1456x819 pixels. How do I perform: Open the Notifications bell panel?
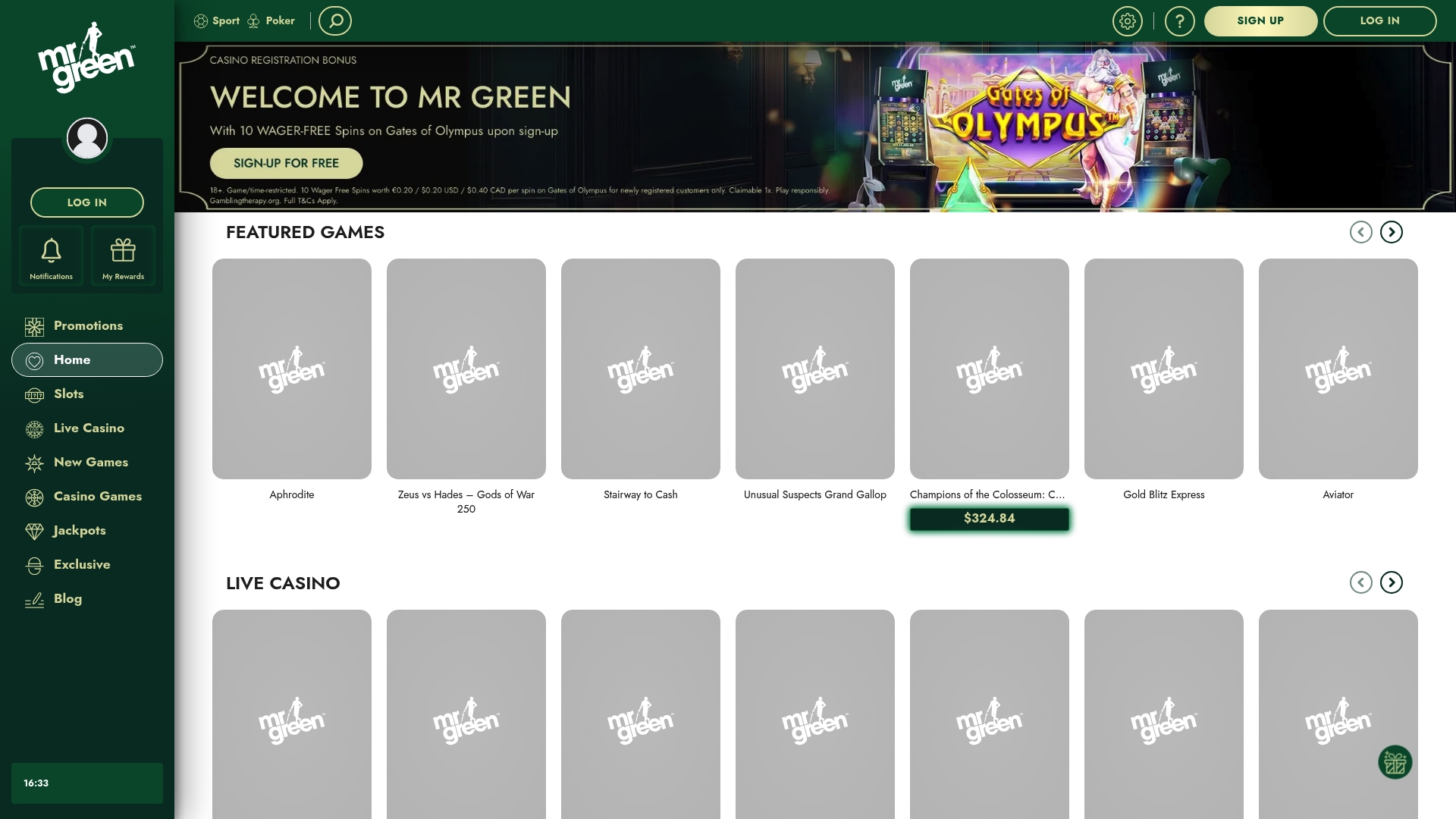(x=50, y=256)
